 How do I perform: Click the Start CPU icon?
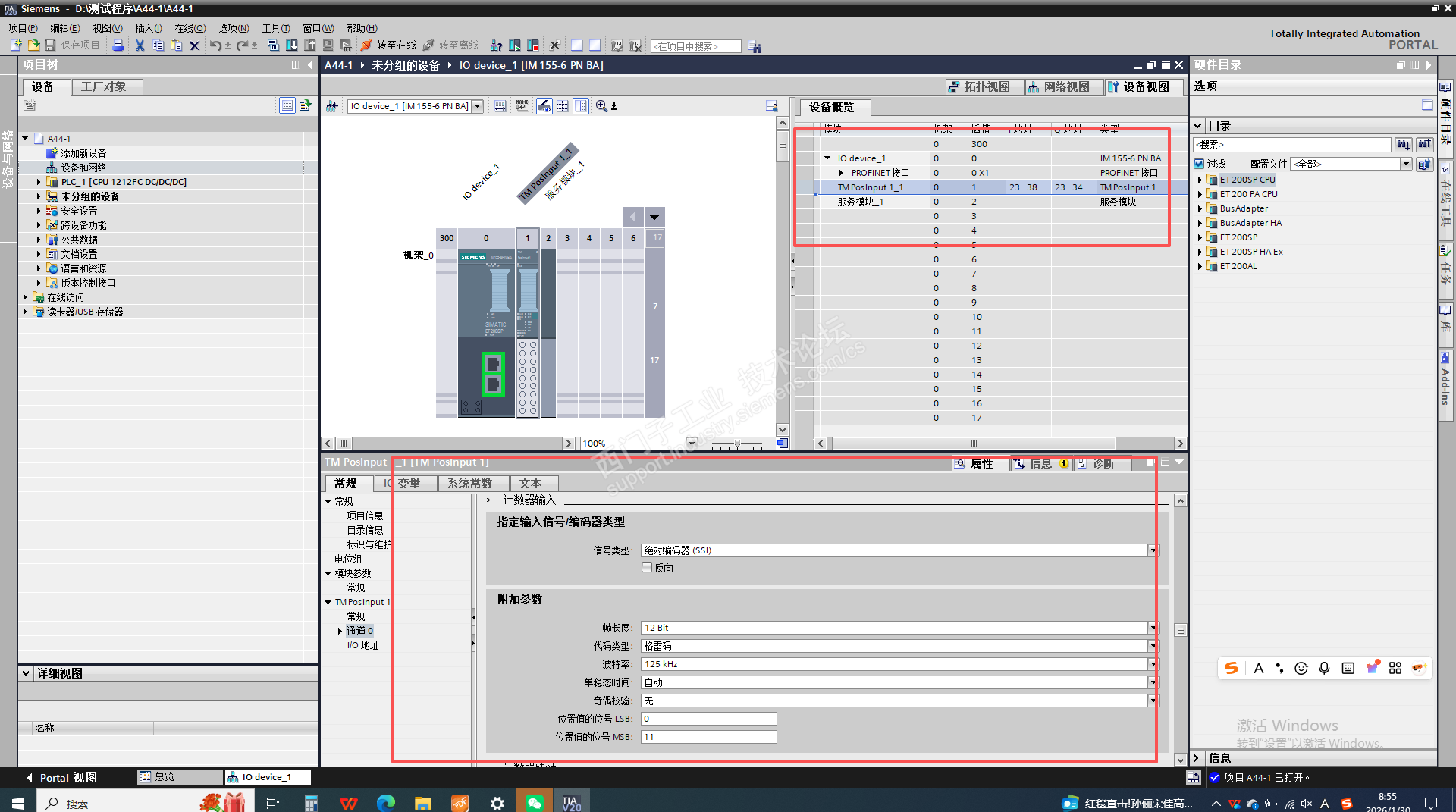[x=515, y=45]
